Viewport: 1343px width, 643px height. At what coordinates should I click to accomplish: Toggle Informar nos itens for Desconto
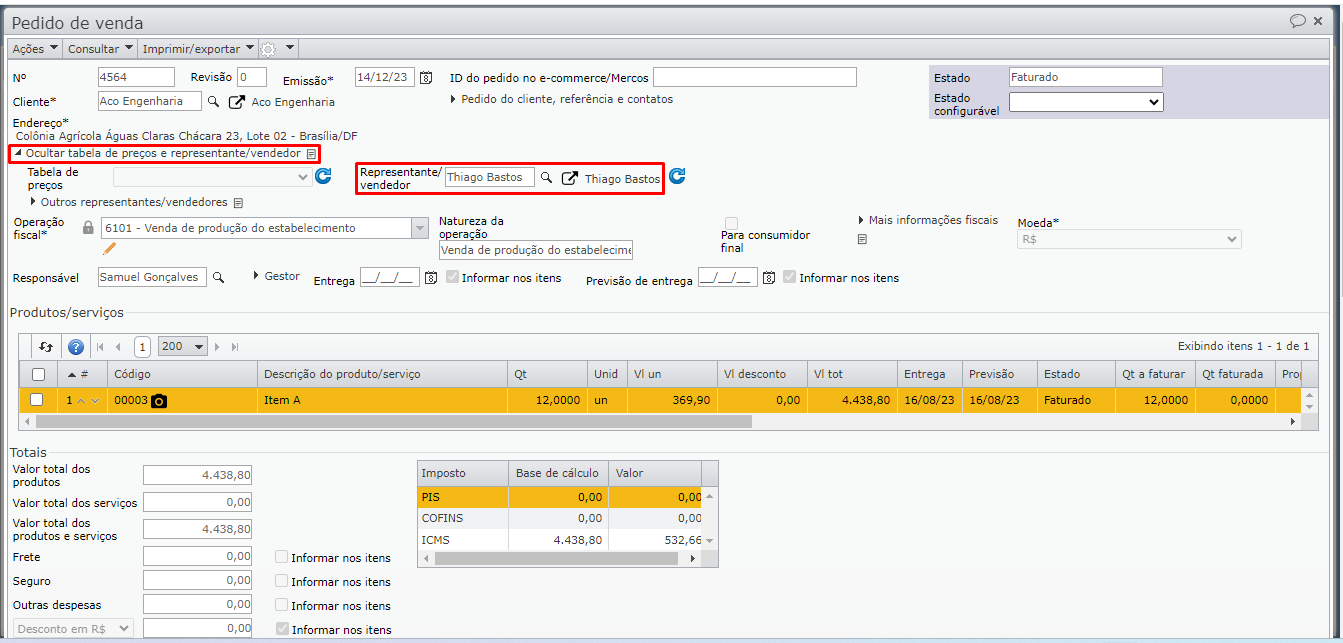(281, 629)
